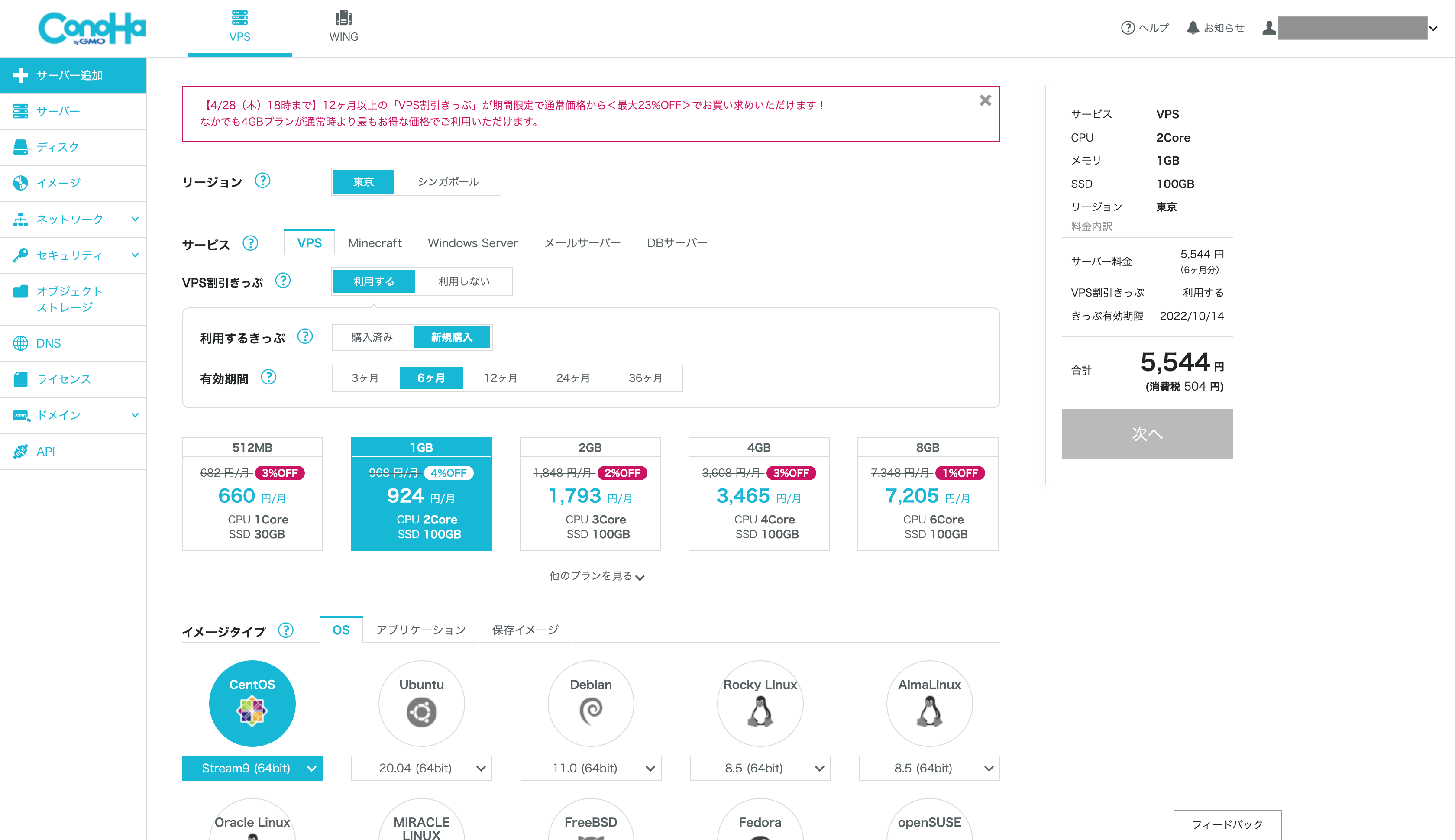This screenshot has height=840, width=1455.
Task: Click the user account person icon
Action: click(1269, 28)
